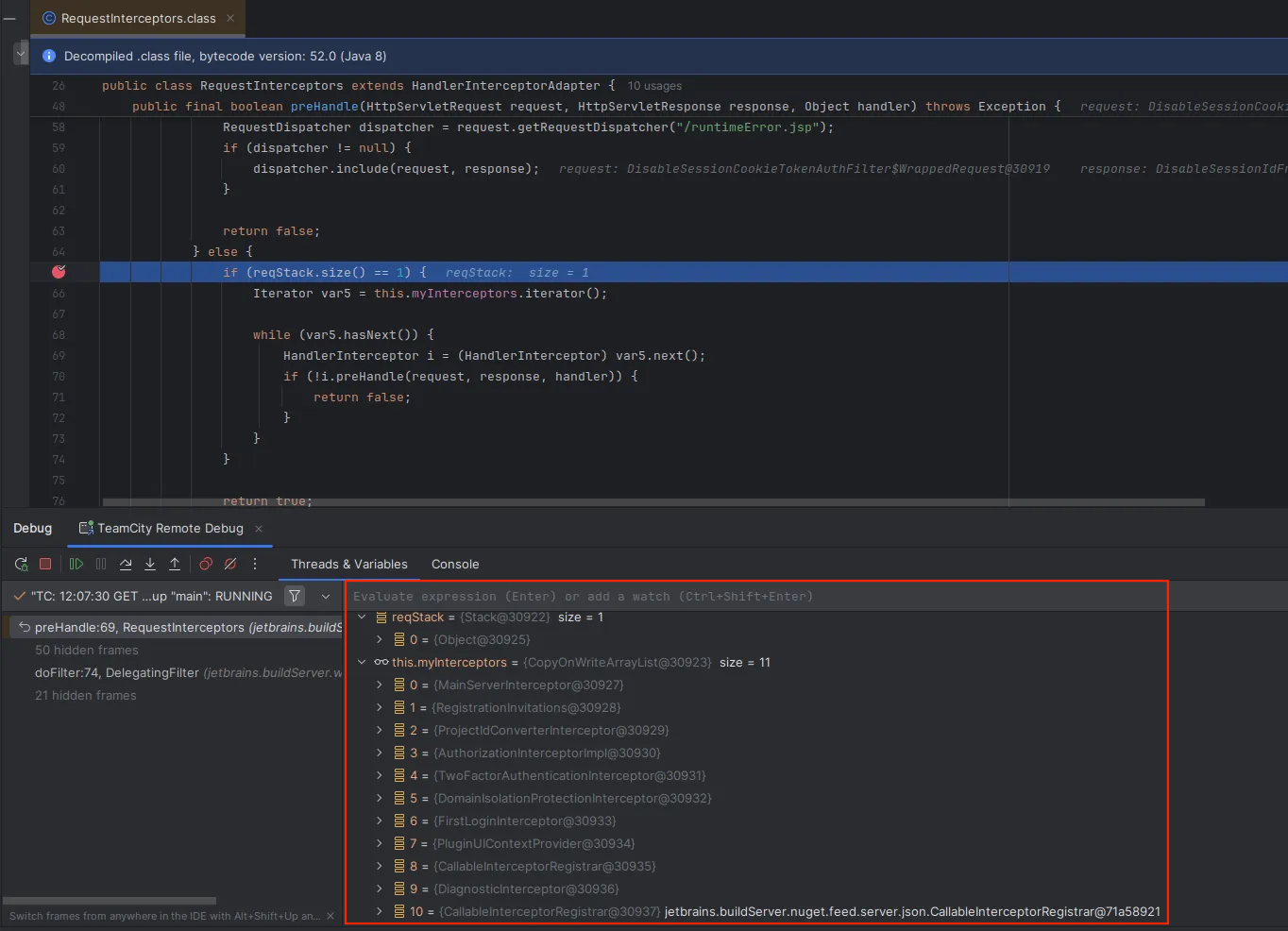The height and width of the screenshot is (931, 1288).
Task: Expand AuthorizationInterceptorImpl@30930 entry
Action: (380, 753)
